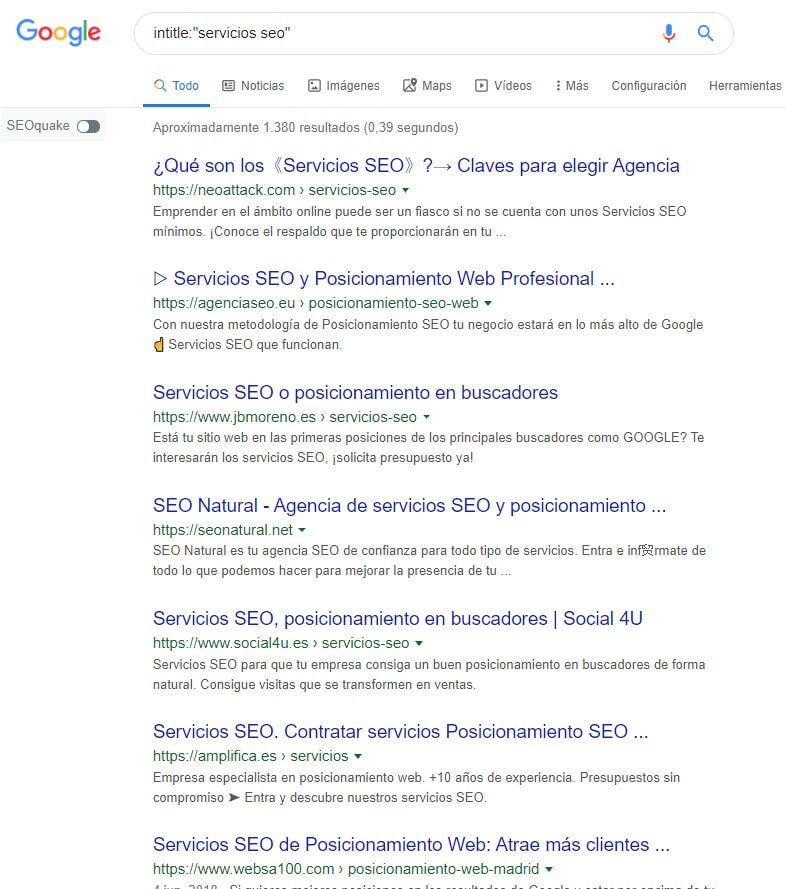Open 'Servicios SEO o posicionamiento en buscadores' result

[x=356, y=392]
